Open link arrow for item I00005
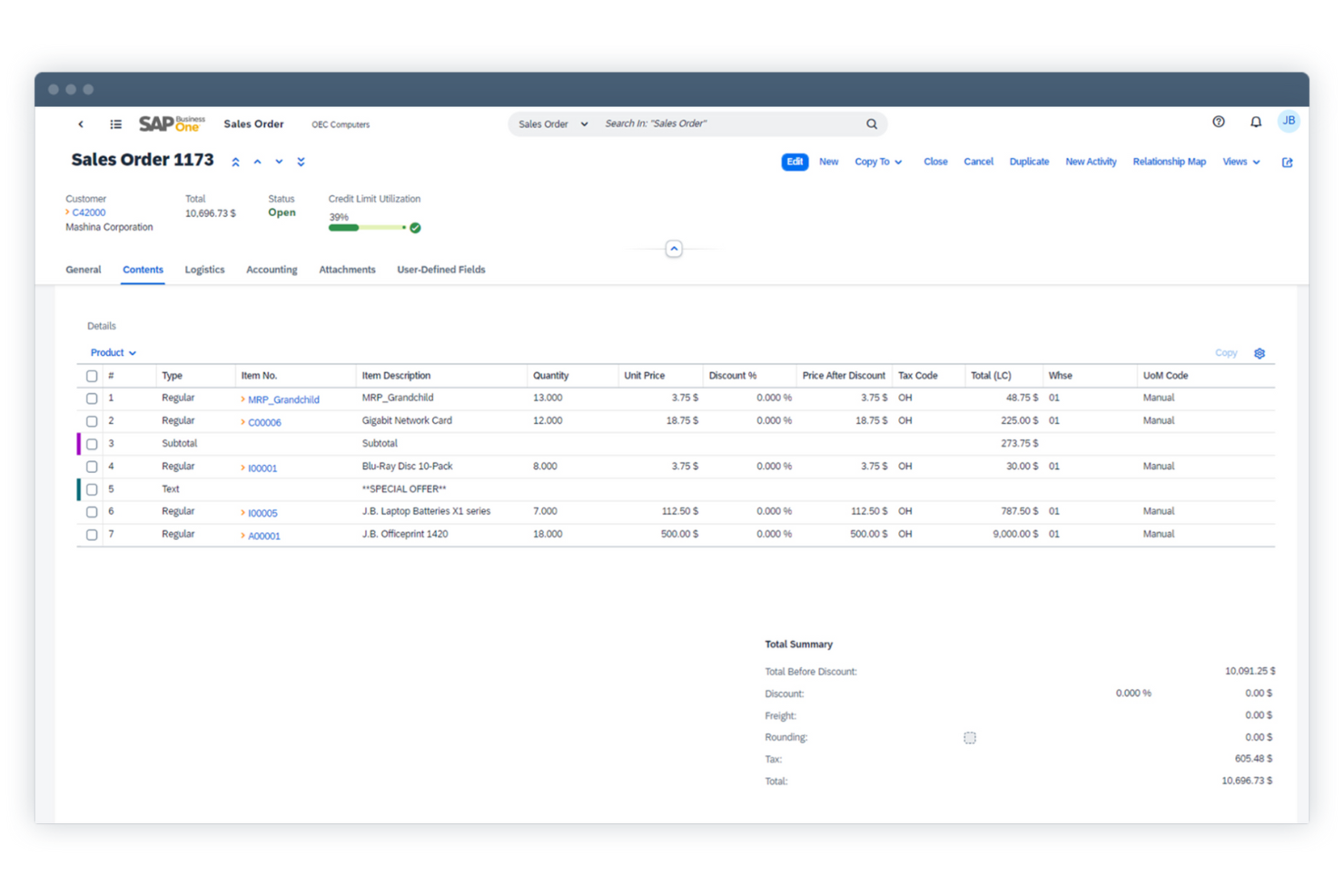Screen dimensions: 1344x896 242,513
